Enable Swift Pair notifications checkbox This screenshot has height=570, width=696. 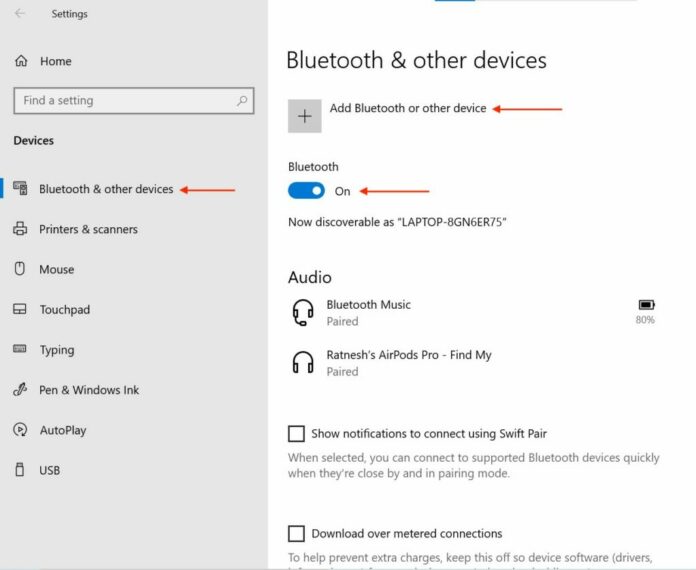pos(296,434)
